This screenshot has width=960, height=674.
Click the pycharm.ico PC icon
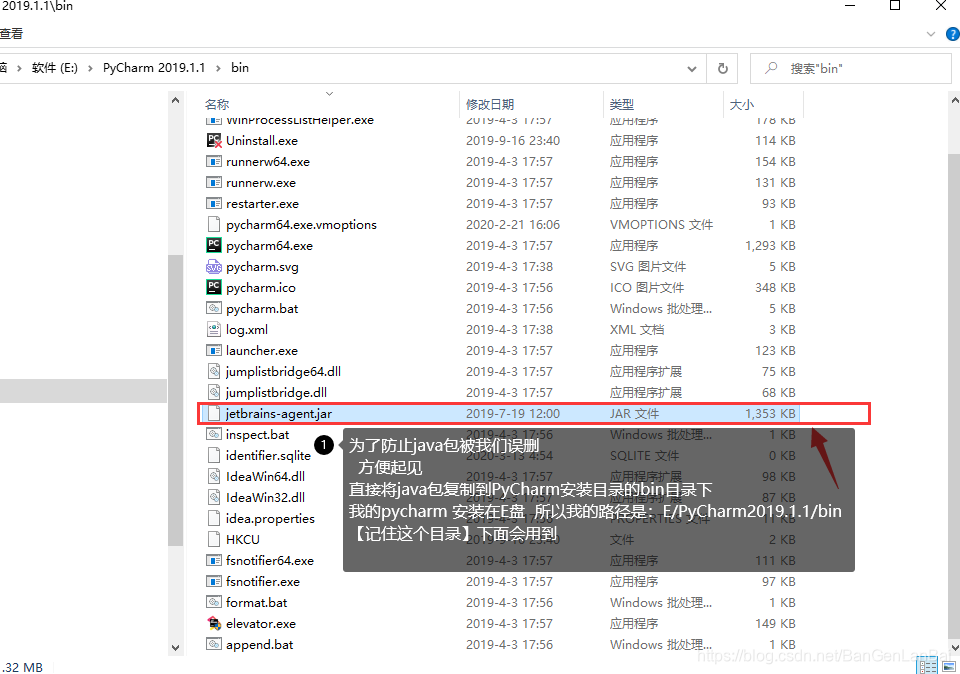pyautogui.click(x=214, y=288)
